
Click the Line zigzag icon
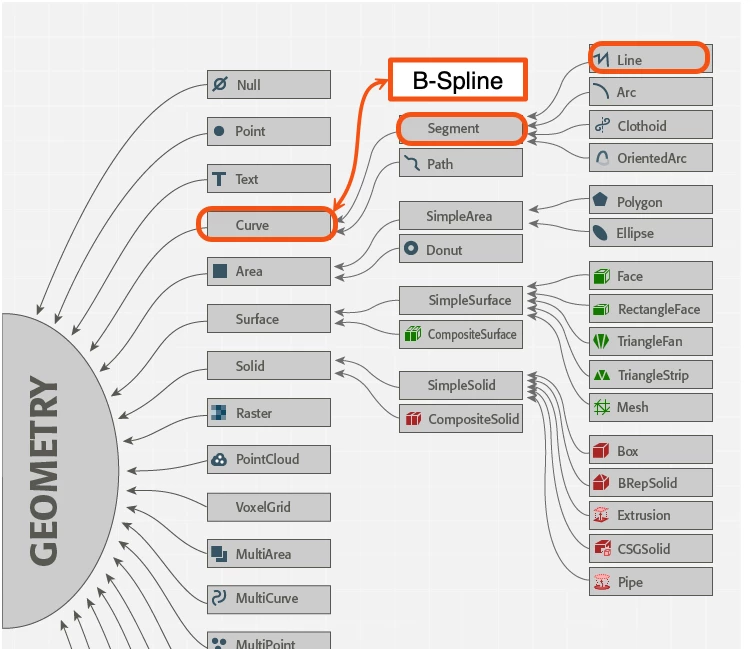click(x=601, y=59)
